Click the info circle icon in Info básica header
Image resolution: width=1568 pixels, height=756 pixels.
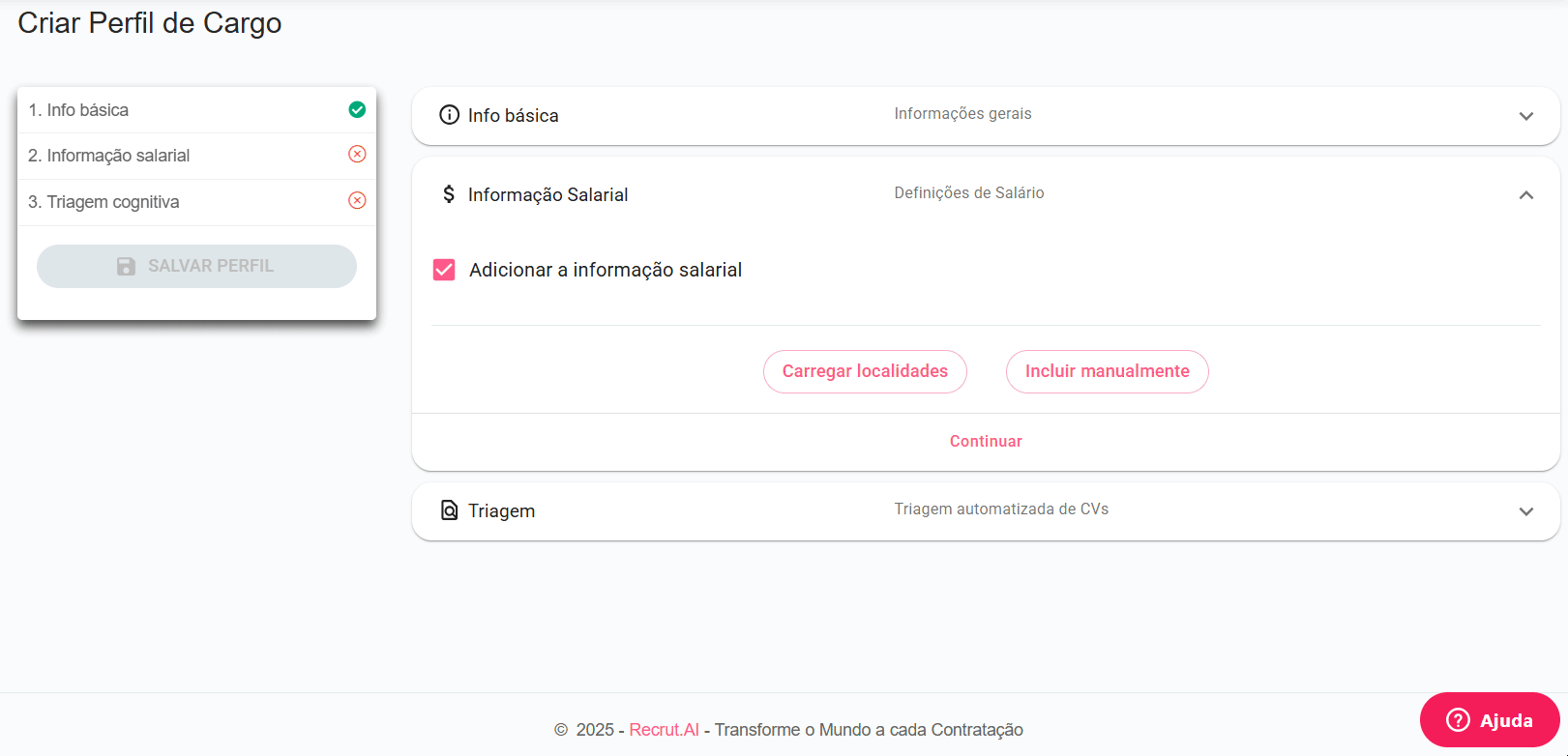click(449, 115)
